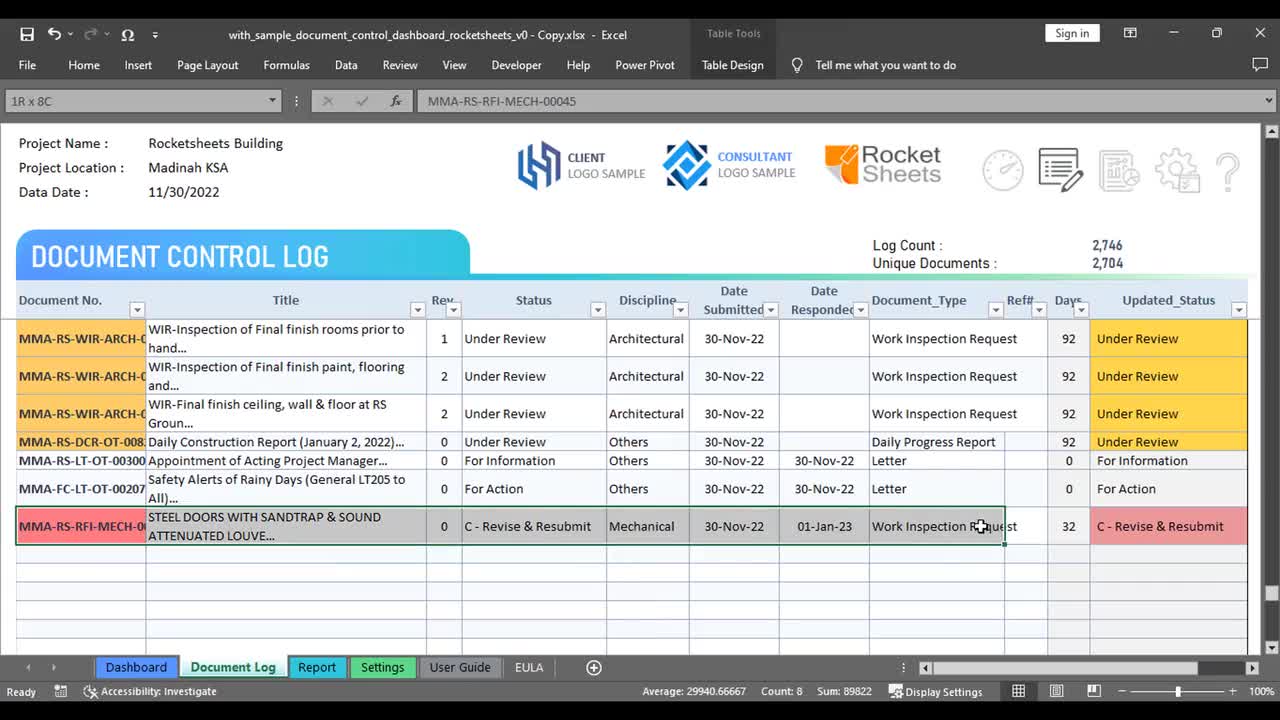Open the Formulas ribbon tab
This screenshot has width=1280, height=720.
pos(286,65)
